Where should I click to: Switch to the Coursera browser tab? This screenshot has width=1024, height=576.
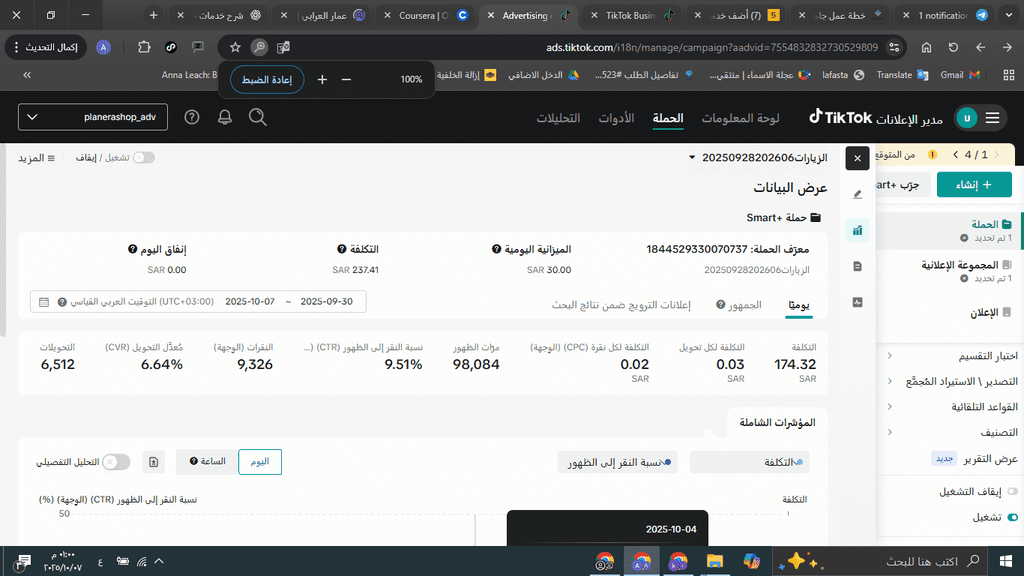click(x=424, y=15)
